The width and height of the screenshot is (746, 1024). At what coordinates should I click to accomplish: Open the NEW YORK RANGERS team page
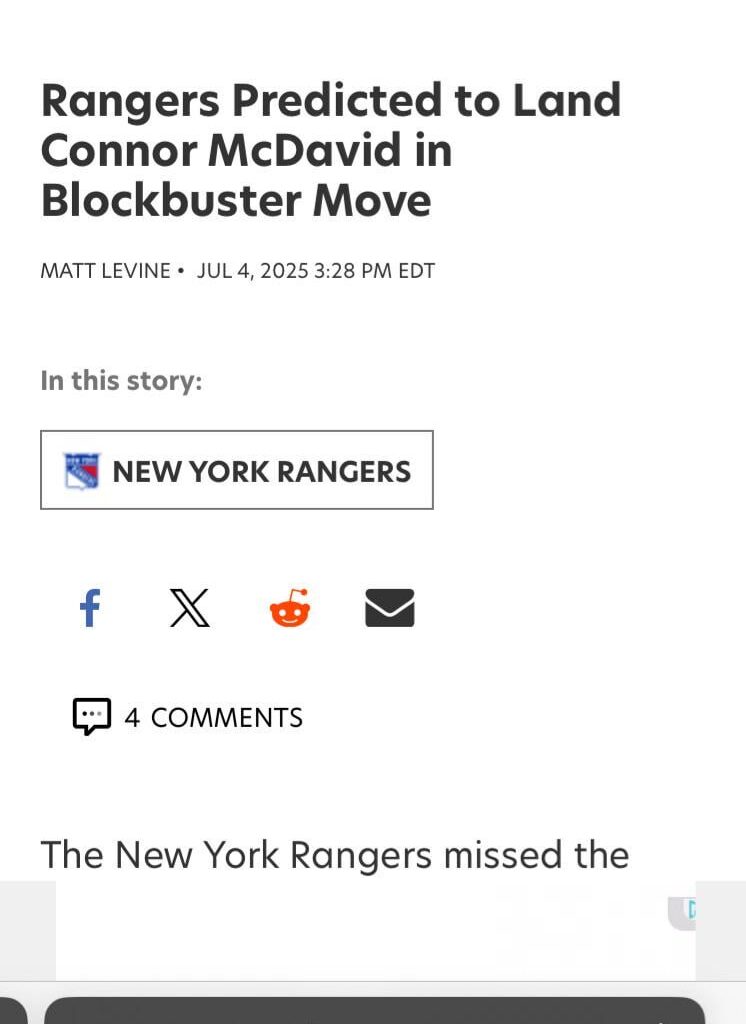[236, 470]
